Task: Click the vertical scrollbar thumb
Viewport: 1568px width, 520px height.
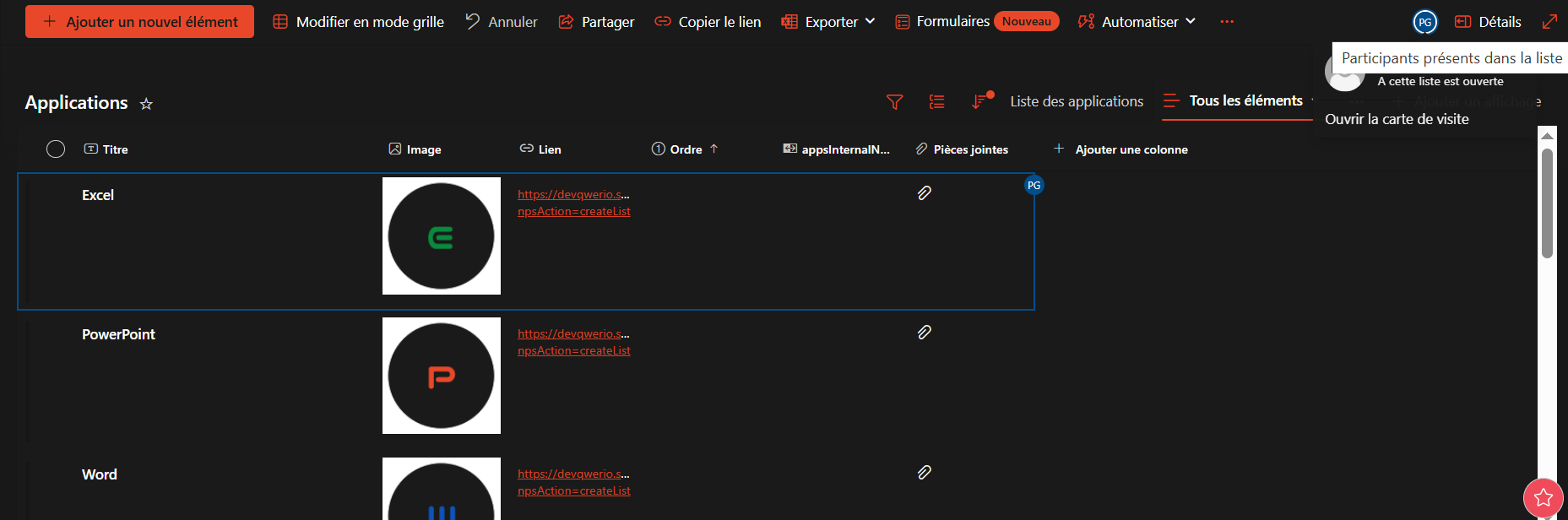Action: [1547, 203]
